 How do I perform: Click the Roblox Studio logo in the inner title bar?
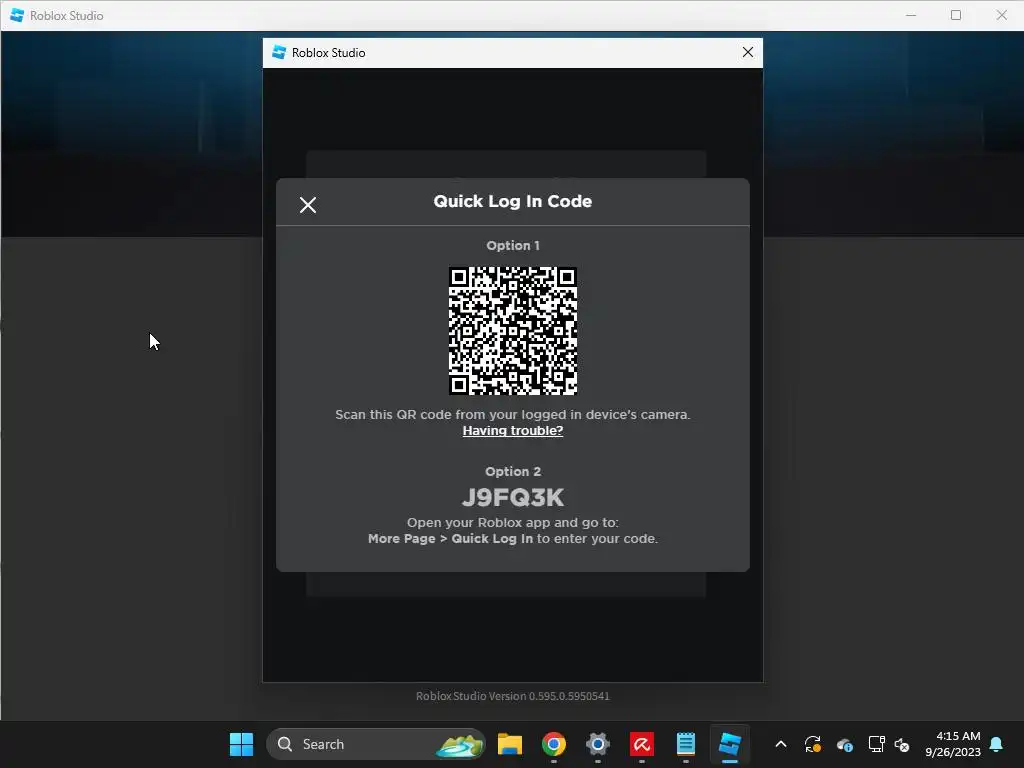click(x=279, y=52)
